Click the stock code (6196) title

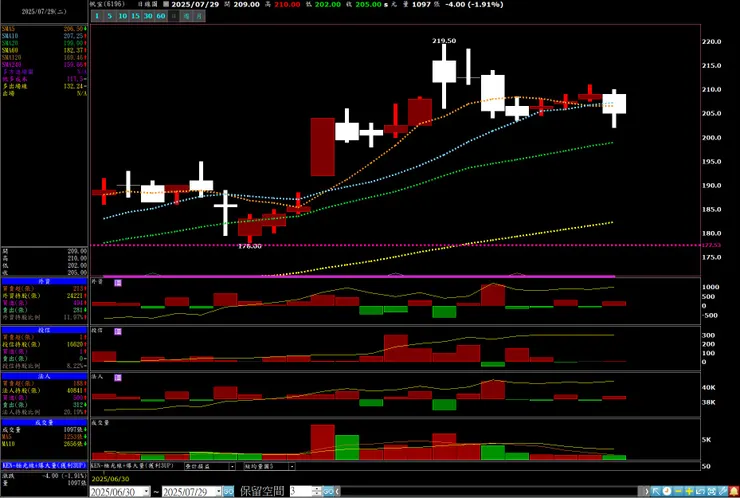pos(108,4)
